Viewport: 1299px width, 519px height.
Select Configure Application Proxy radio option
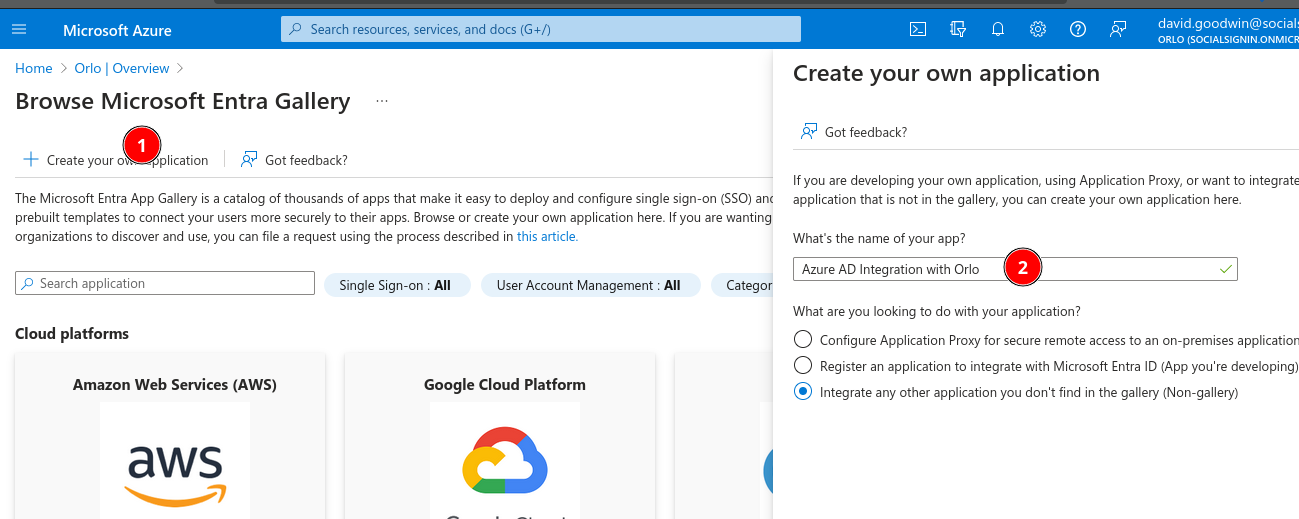(802, 340)
